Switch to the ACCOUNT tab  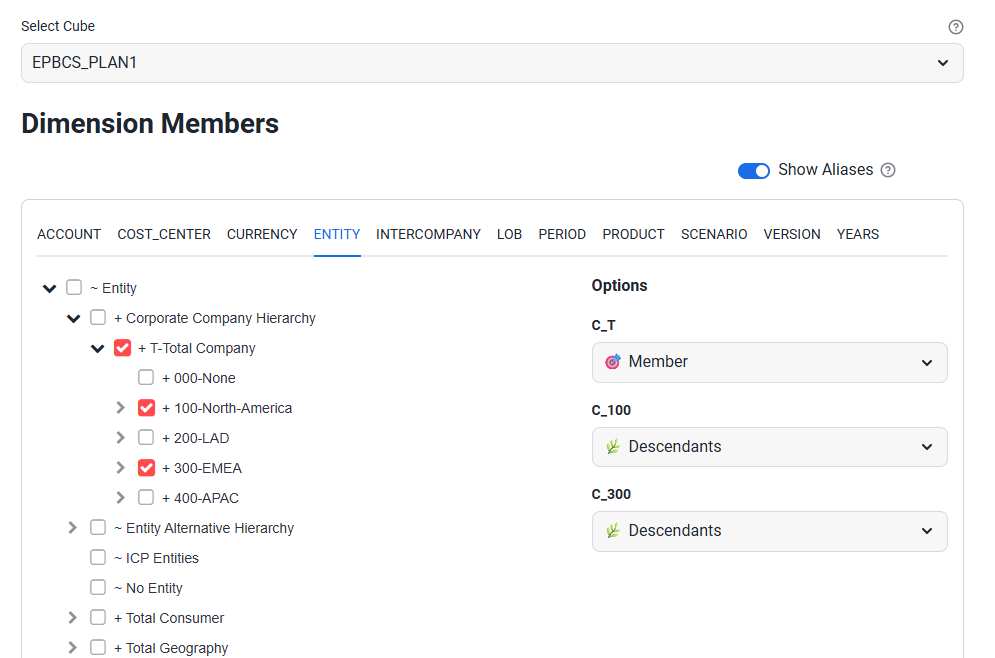click(x=69, y=234)
